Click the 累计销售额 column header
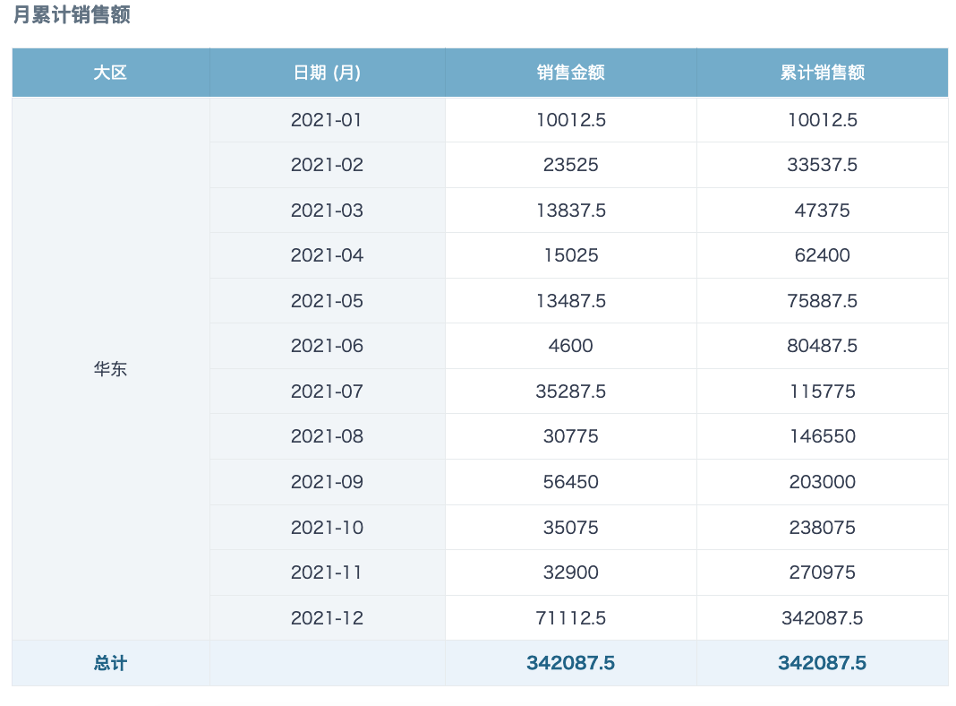This screenshot has height=706, width=956. (x=822, y=73)
